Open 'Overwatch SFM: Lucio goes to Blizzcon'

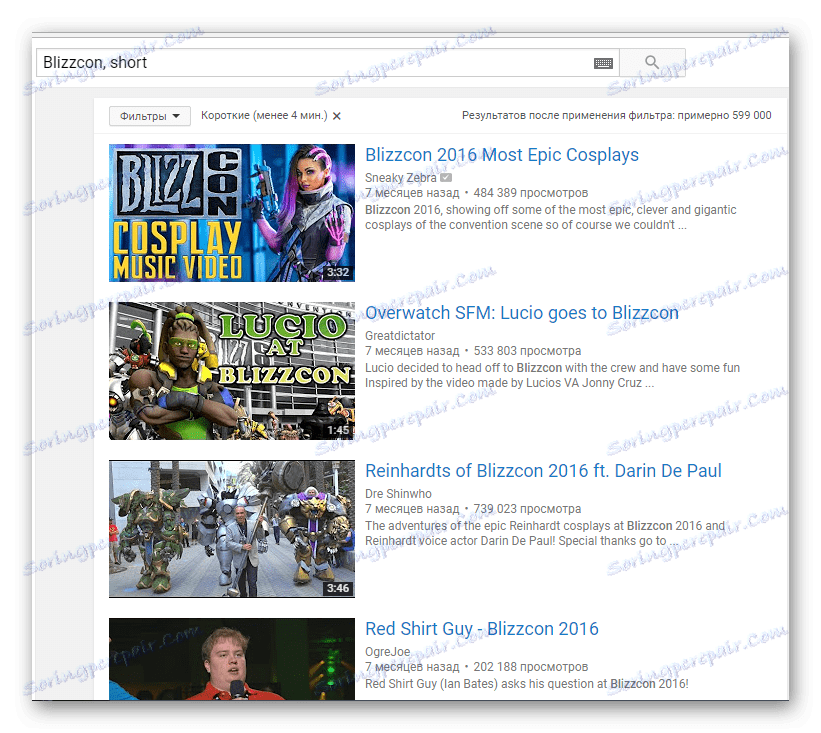(522, 313)
